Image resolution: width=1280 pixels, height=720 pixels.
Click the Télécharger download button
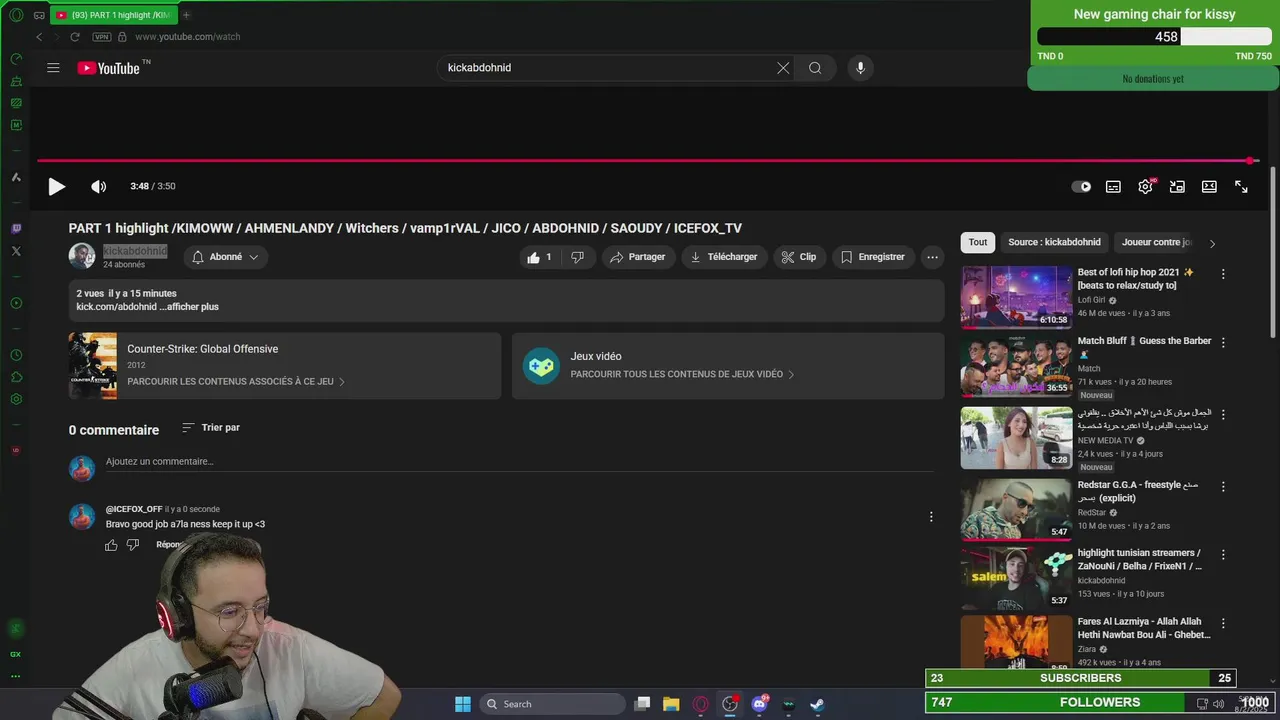click(x=724, y=257)
